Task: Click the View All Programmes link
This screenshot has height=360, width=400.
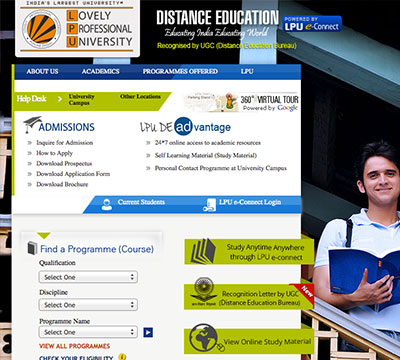Action: [74, 346]
